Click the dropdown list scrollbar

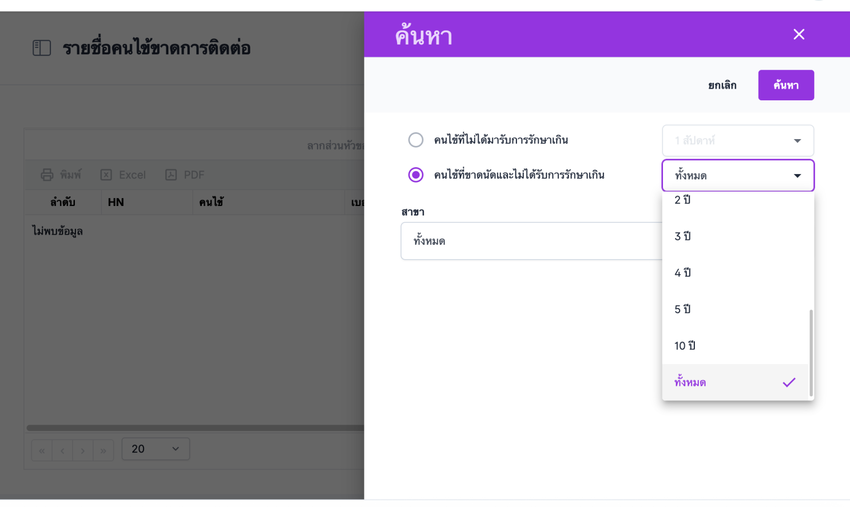pyautogui.click(x=811, y=352)
